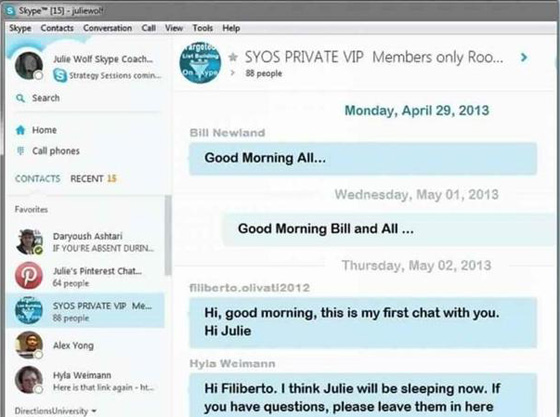The height and width of the screenshot is (417, 560).
Task: Click Daryoush Ashtari's avatar
Action: tap(29, 242)
